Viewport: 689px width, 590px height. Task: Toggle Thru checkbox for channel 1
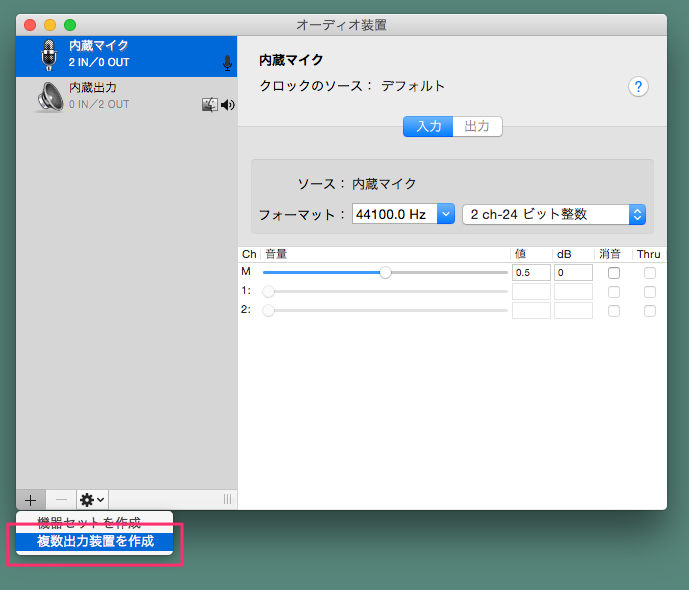650,292
